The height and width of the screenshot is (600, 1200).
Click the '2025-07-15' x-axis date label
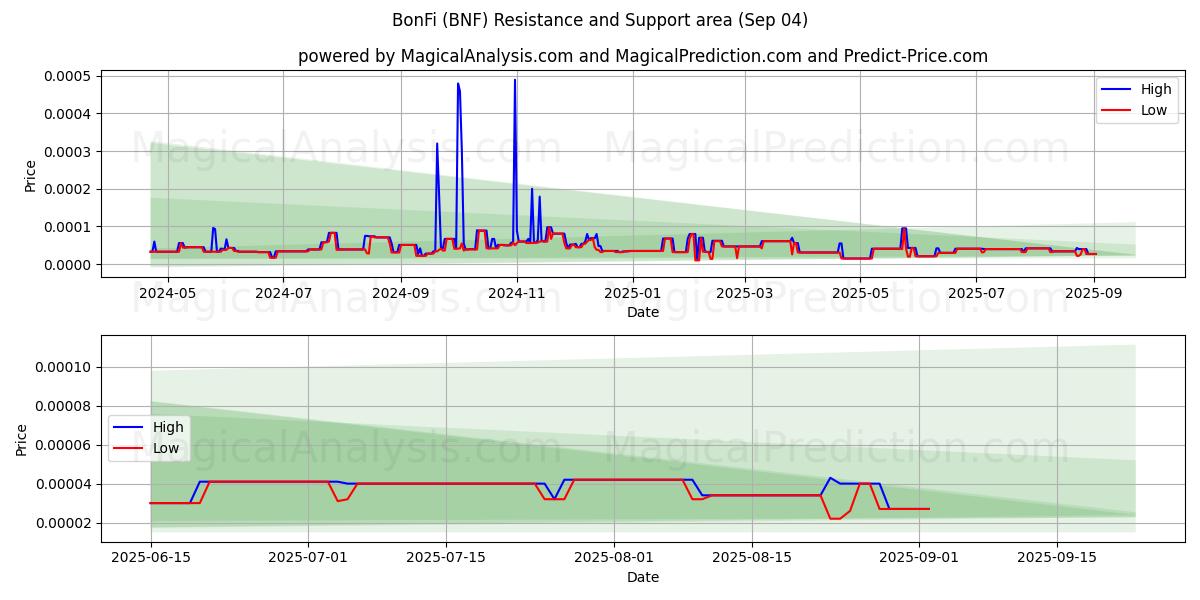(445, 558)
